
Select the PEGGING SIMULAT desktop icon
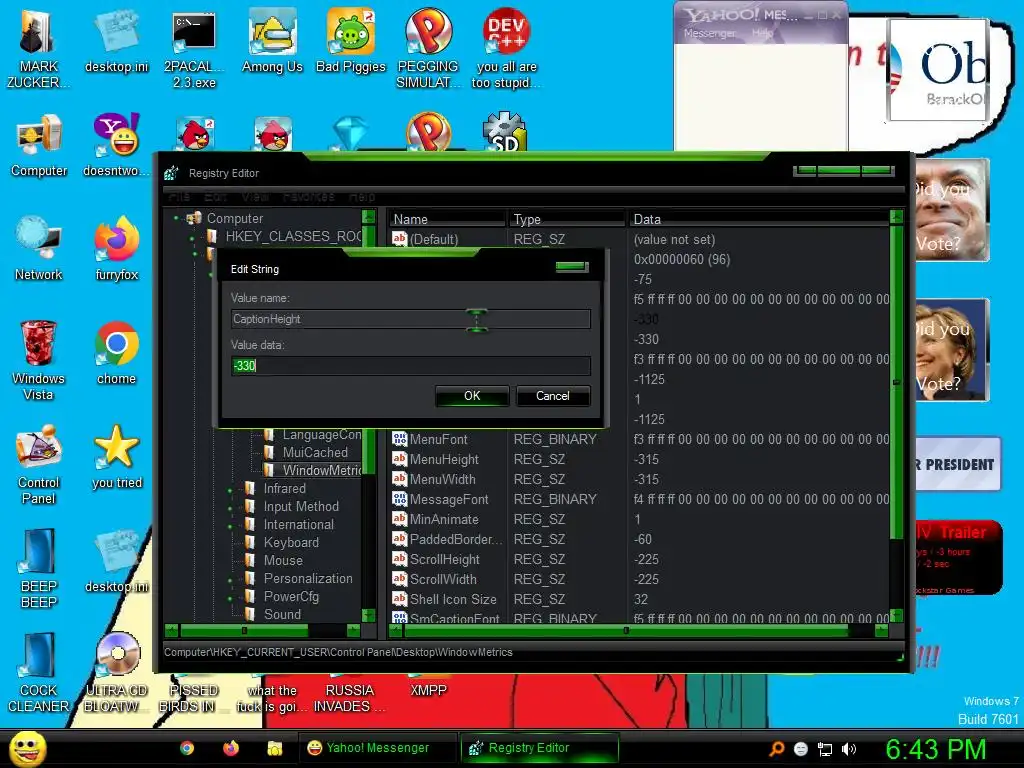point(428,50)
